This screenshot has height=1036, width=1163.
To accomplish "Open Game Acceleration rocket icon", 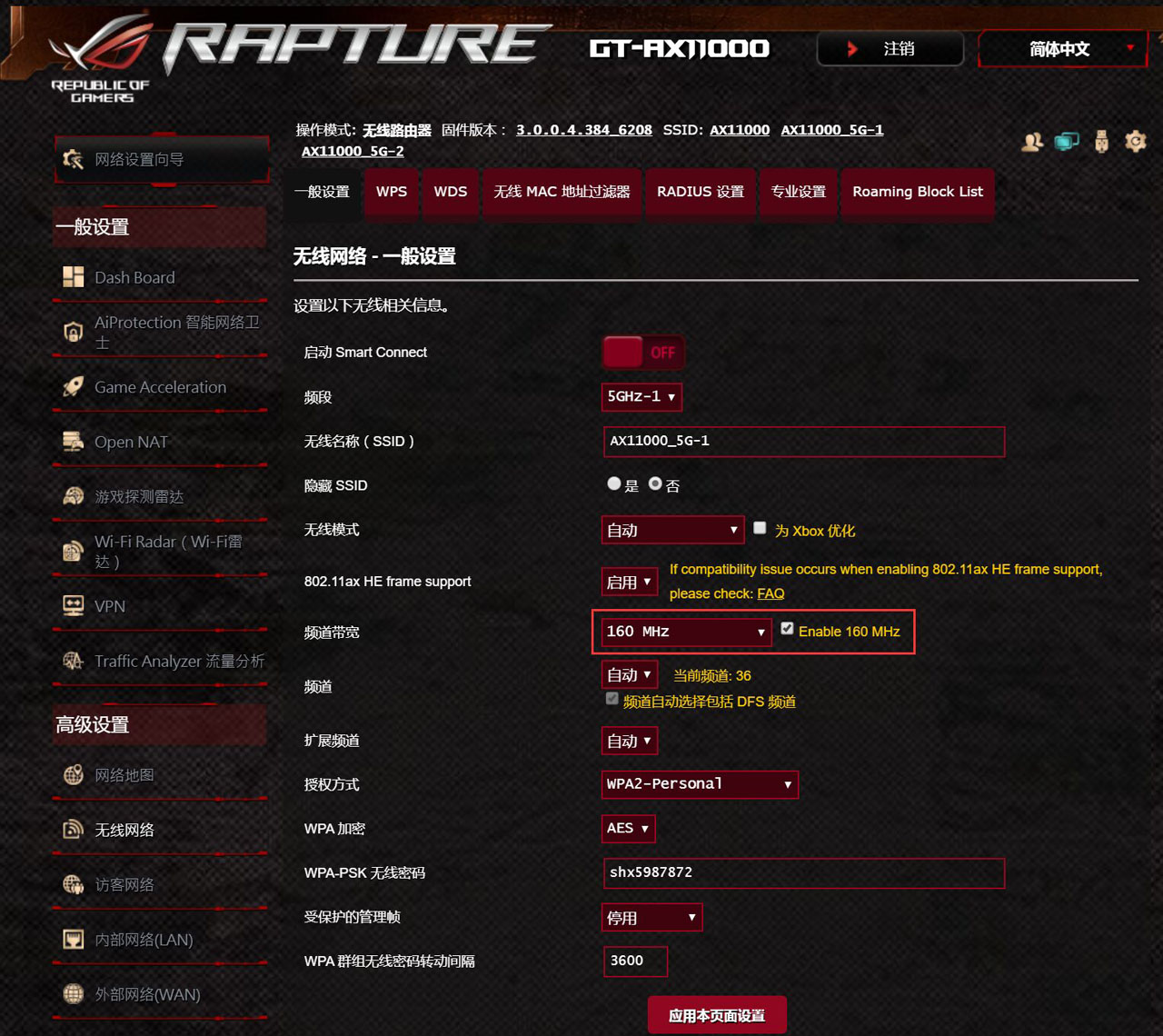I will [74, 387].
